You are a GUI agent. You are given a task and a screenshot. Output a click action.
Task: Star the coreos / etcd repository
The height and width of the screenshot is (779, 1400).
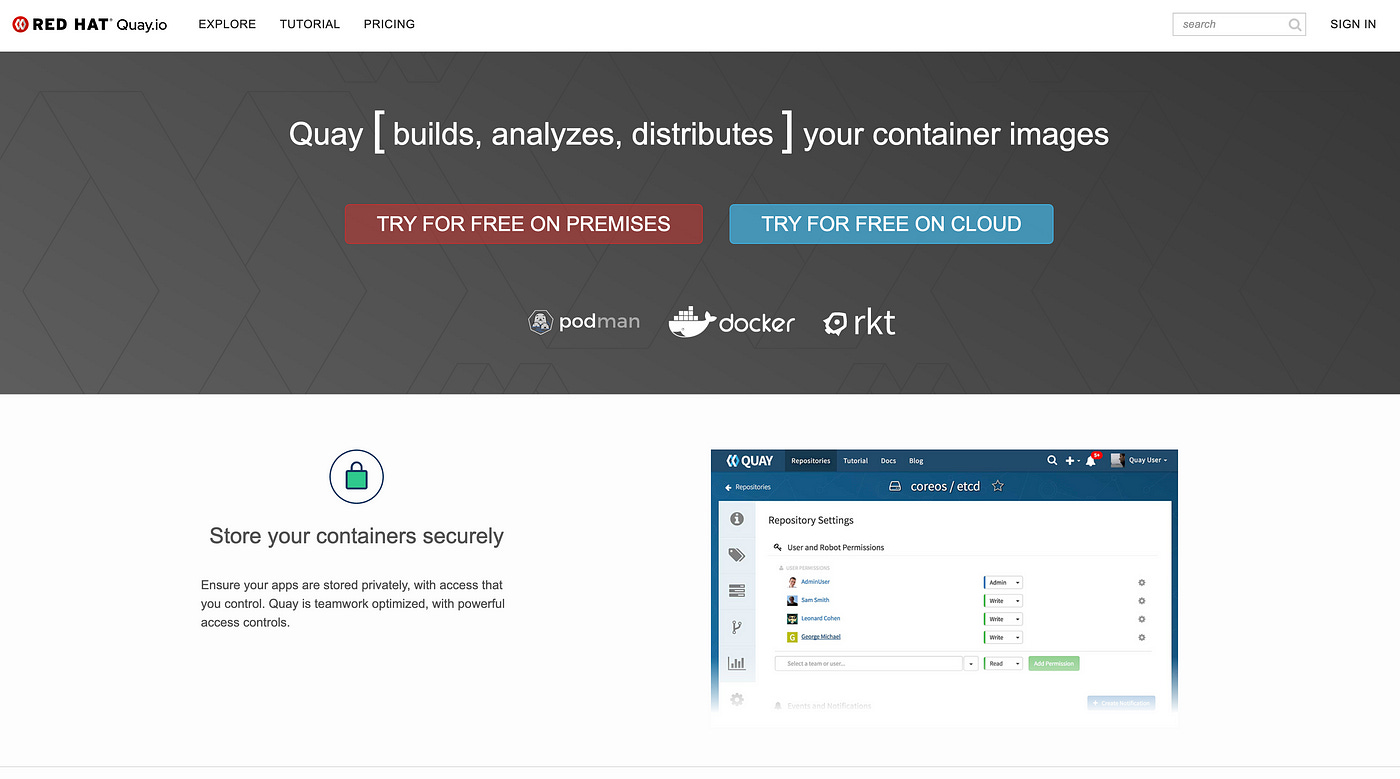(997, 486)
